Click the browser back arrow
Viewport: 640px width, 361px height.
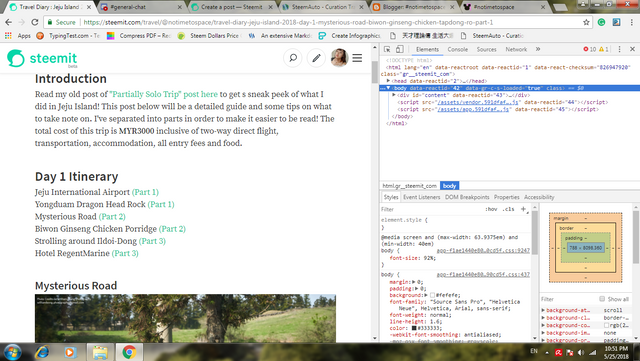[x=9, y=22]
